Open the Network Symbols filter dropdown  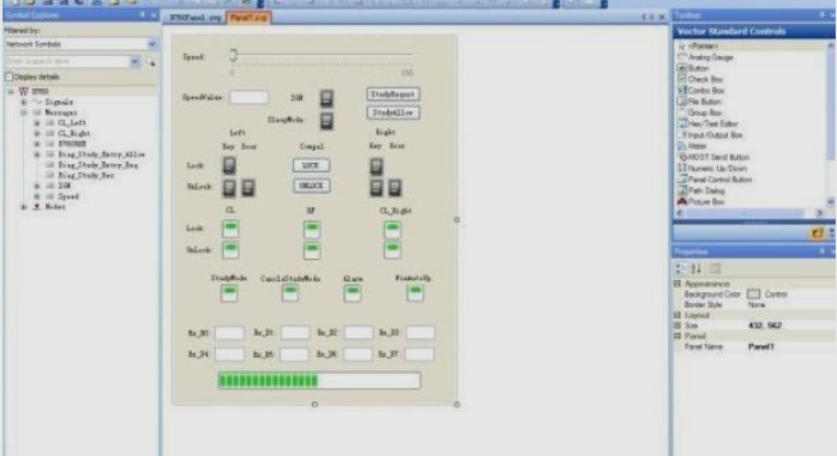coord(152,45)
